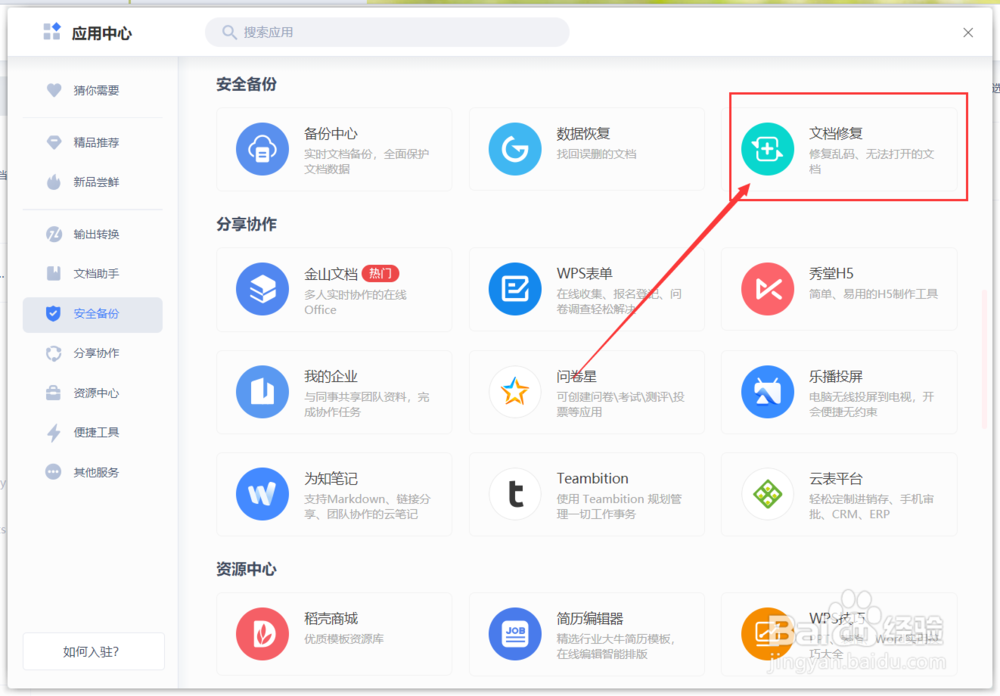Click the 热门 badge on 金山文档
This screenshot has width=1000, height=696.
coord(381,274)
